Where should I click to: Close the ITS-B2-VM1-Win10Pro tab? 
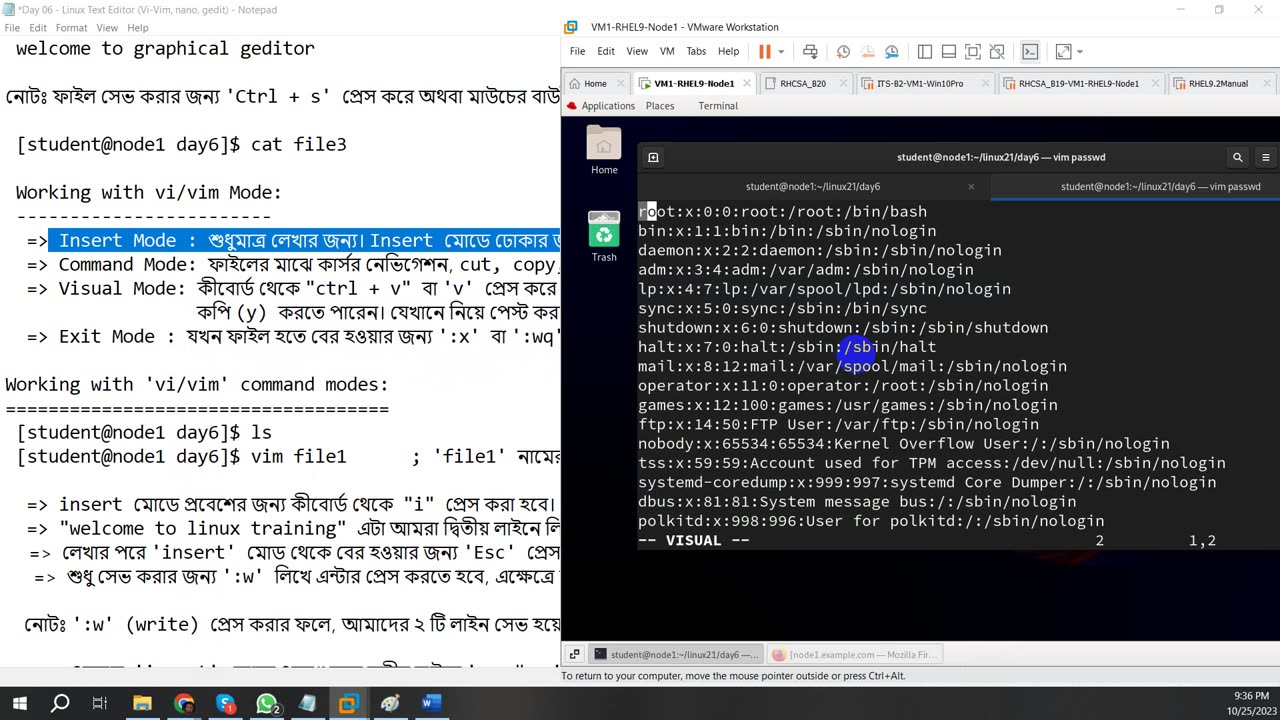(987, 83)
